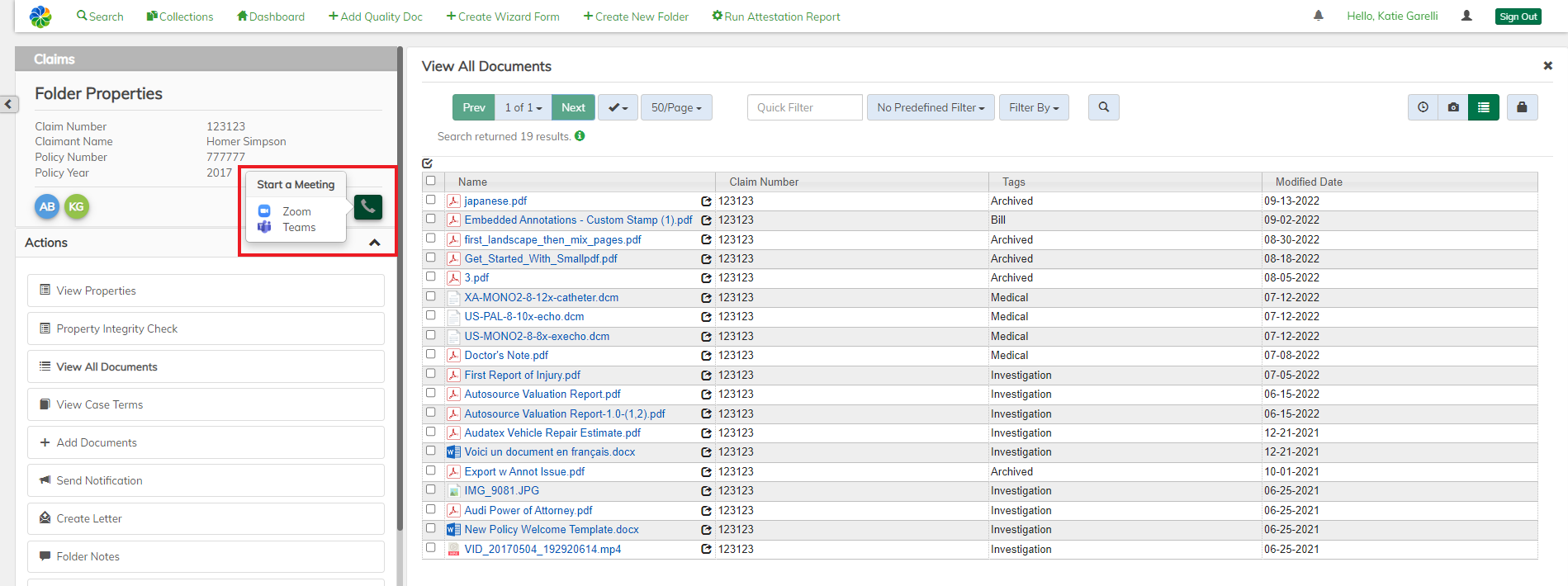1568x586 pixels.
Task: Collapse the Actions section chevron
Action: tap(374, 243)
